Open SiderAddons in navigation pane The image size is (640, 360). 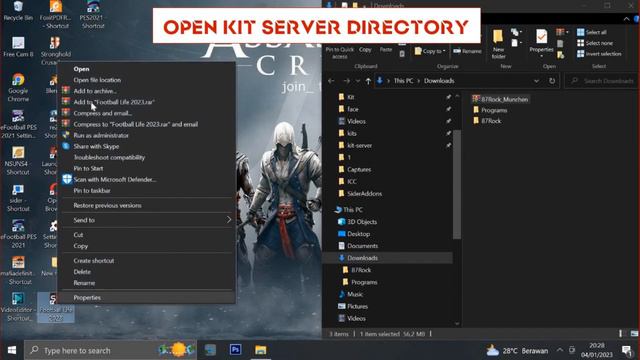[x=360, y=193]
